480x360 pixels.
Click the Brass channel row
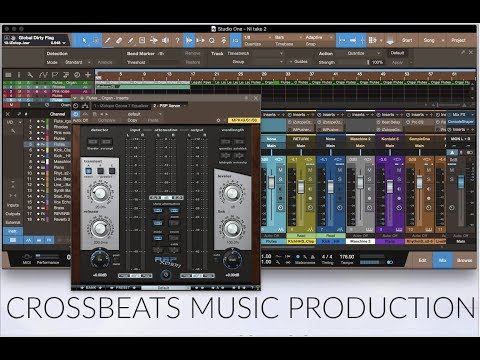coord(48,208)
